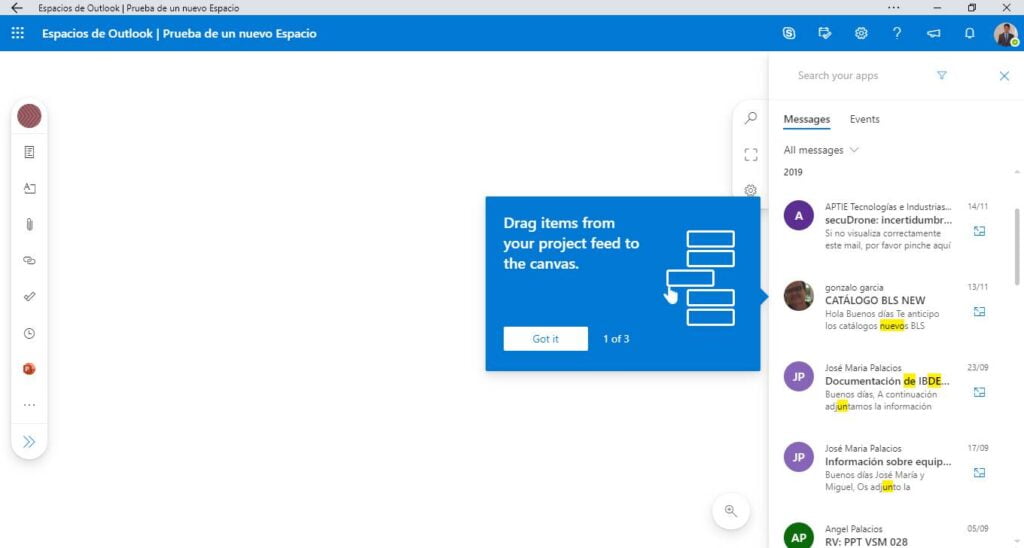Click gonzalo garcia's photo avatar
Image resolution: width=1024 pixels, height=548 pixels.
click(x=799, y=296)
